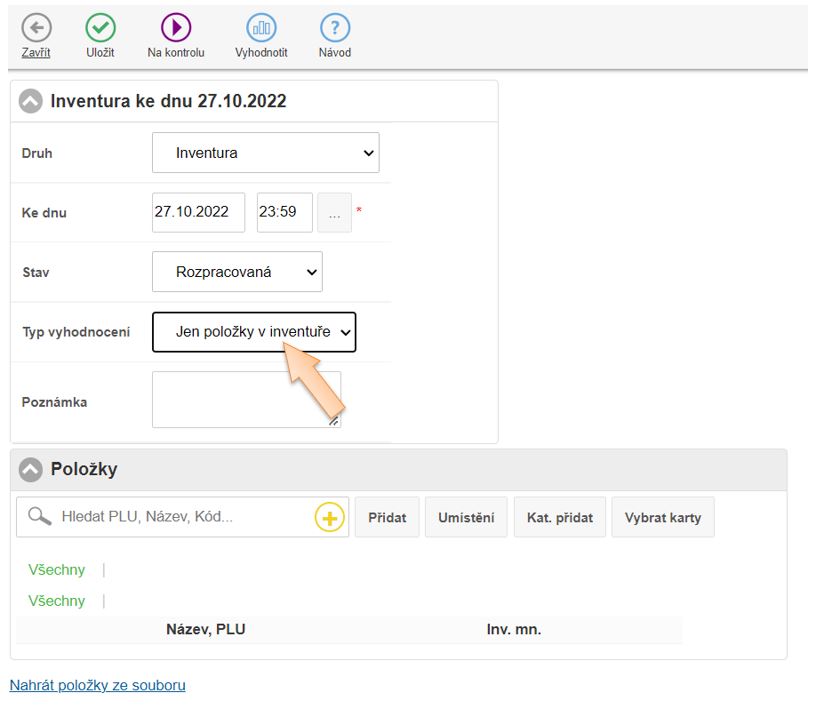Click inside the Poznámka text area
The height and width of the screenshot is (726, 819).
click(246, 399)
